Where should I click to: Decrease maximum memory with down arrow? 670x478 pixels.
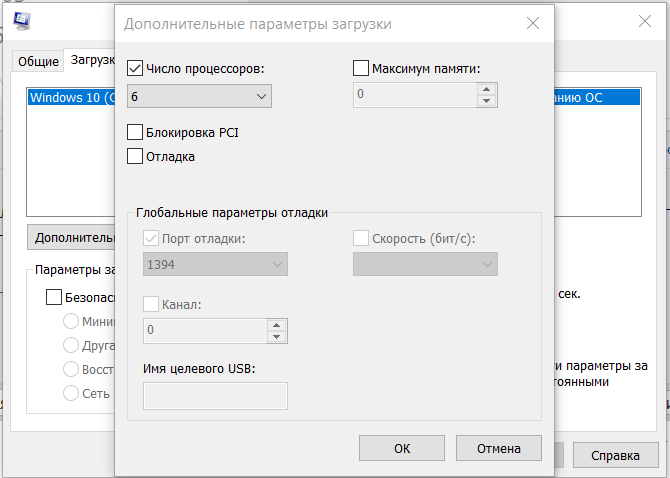(487, 101)
